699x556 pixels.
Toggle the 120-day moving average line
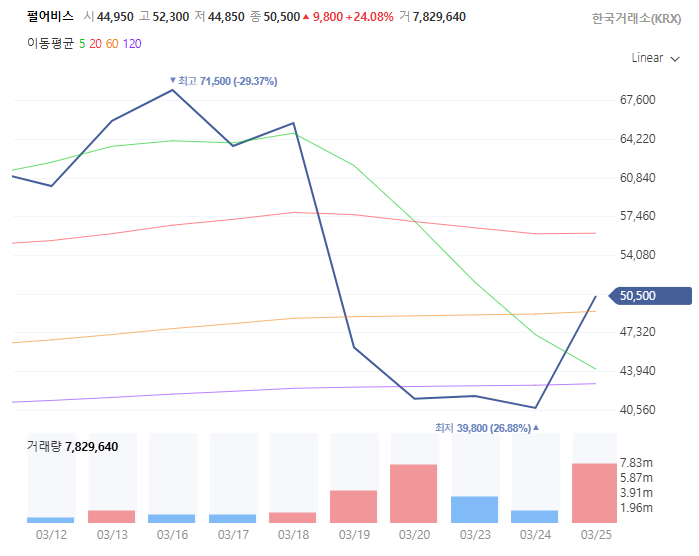click(x=131, y=44)
